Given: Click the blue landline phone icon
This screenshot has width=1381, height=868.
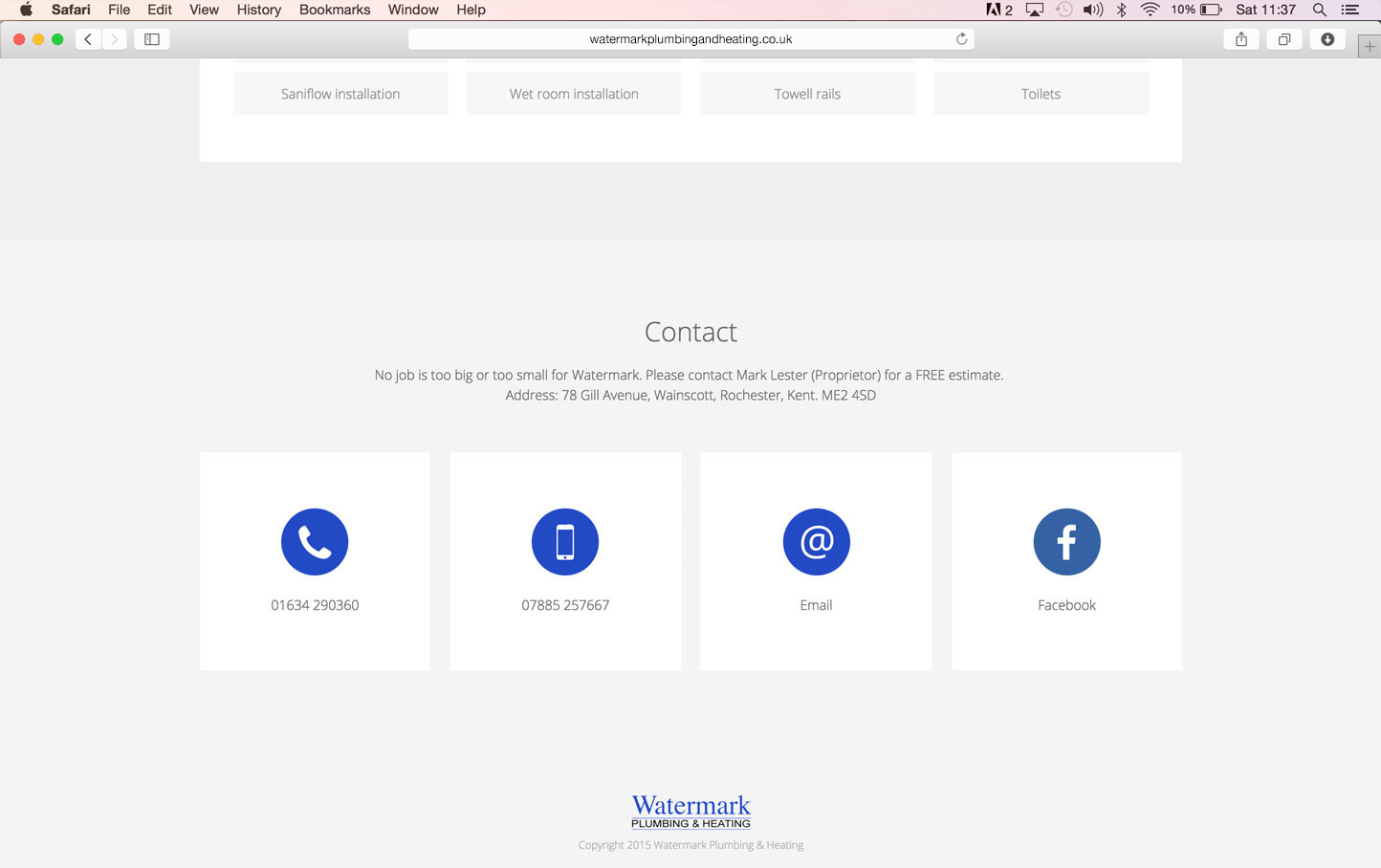Looking at the screenshot, I should (315, 542).
